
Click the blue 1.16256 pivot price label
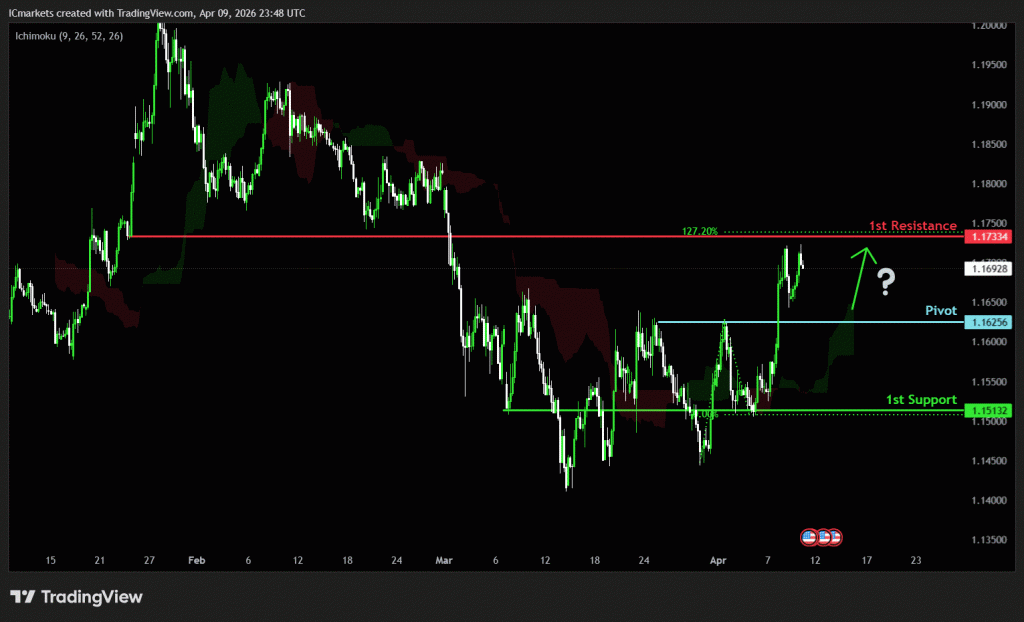988,322
